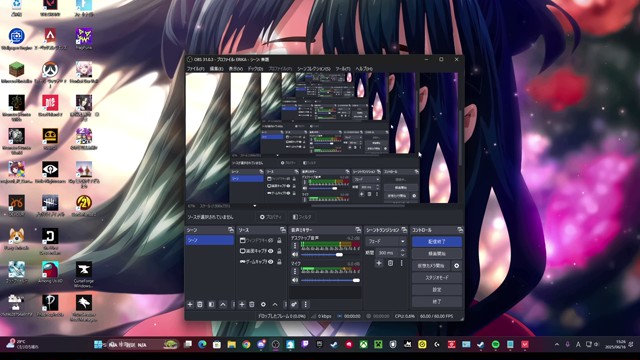This screenshot has width=640, height=360.
Task: Open the シーンコレクション(S) menu
Action: coord(313,69)
